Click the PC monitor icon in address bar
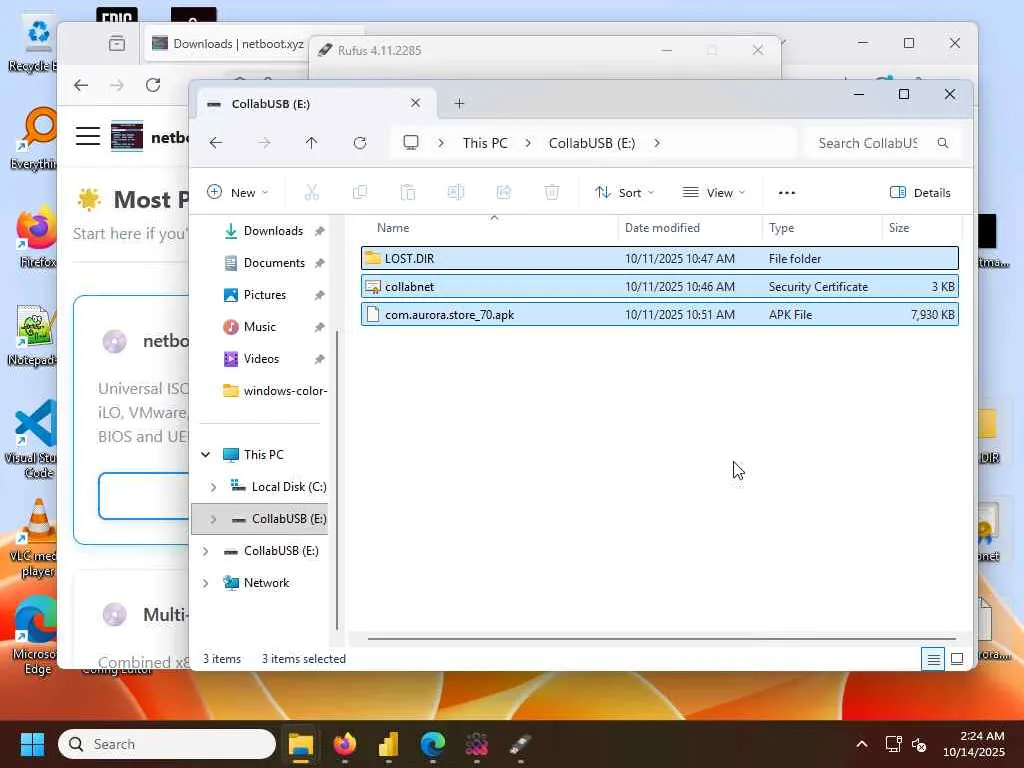1024x768 pixels. pyautogui.click(x=411, y=143)
